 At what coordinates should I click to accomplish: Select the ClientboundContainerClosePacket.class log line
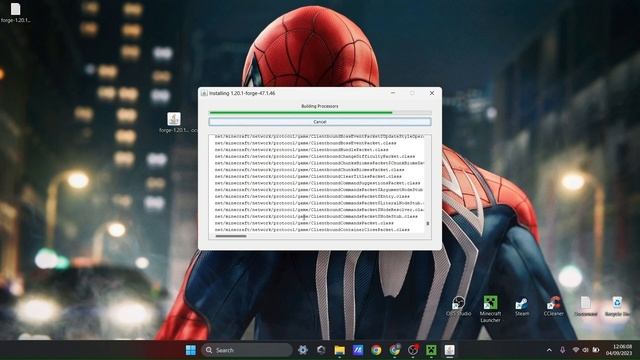312,230
